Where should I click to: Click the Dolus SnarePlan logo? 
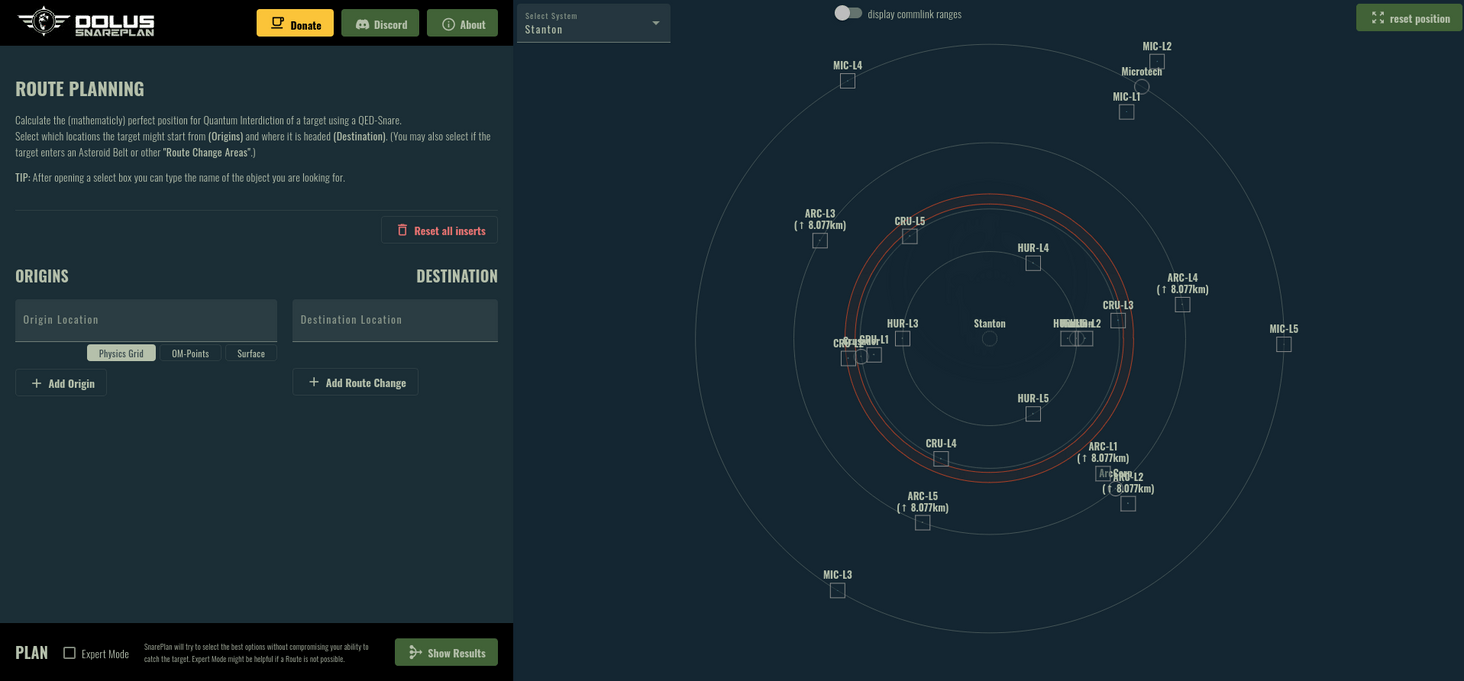coord(87,22)
